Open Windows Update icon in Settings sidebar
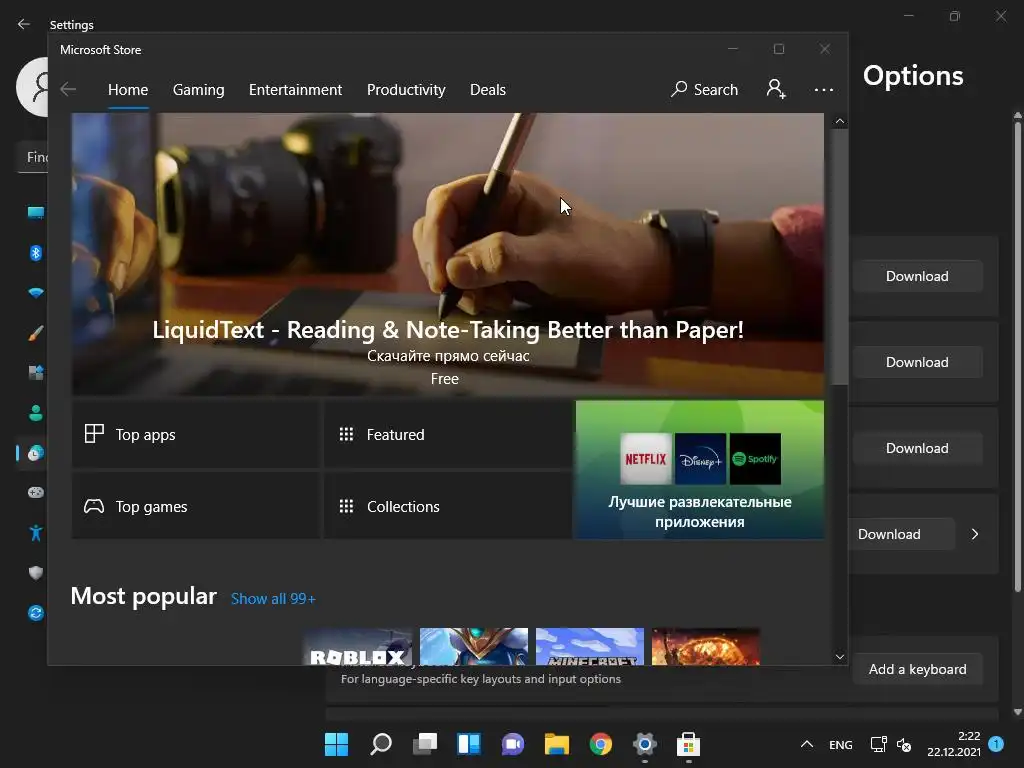Screen dimensions: 1024x768 [x=36, y=613]
